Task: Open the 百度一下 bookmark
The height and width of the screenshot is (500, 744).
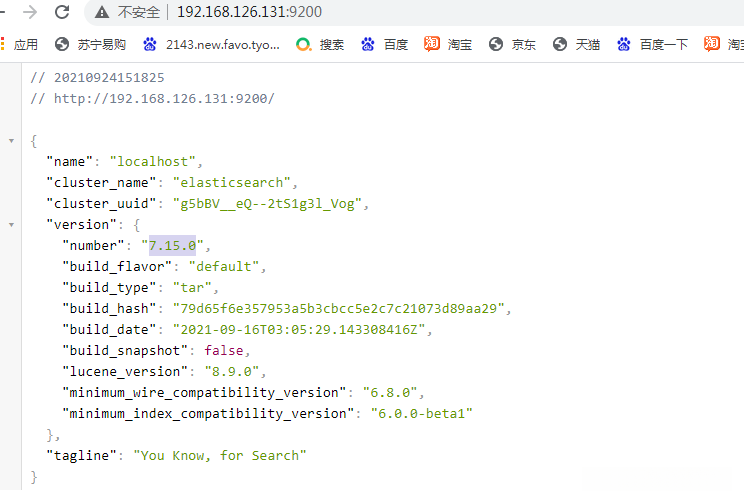Action: pyautogui.click(x=652, y=45)
